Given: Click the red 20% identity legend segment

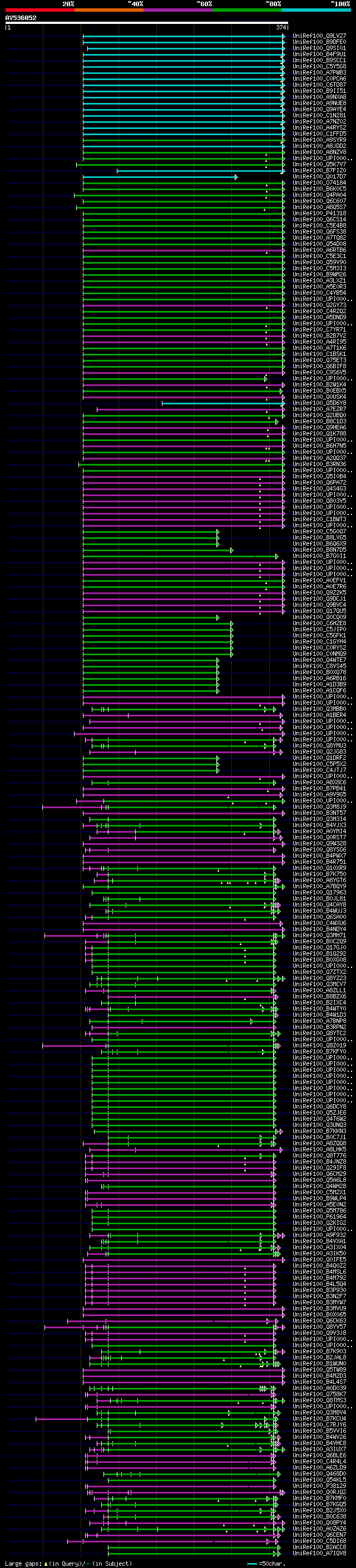Looking at the screenshot, I should (x=39, y=11).
